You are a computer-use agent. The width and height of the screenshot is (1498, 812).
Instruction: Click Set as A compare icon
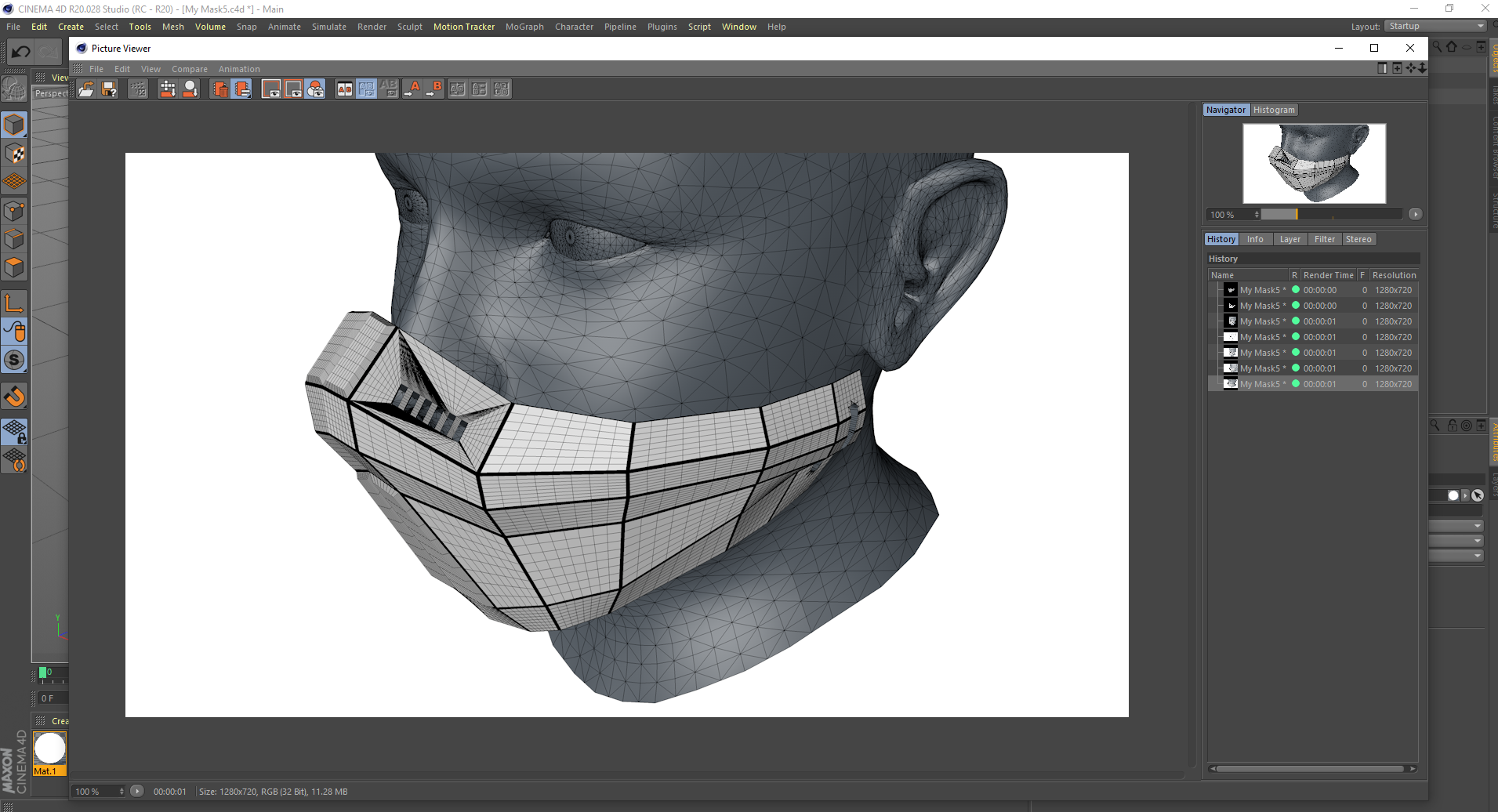point(412,89)
